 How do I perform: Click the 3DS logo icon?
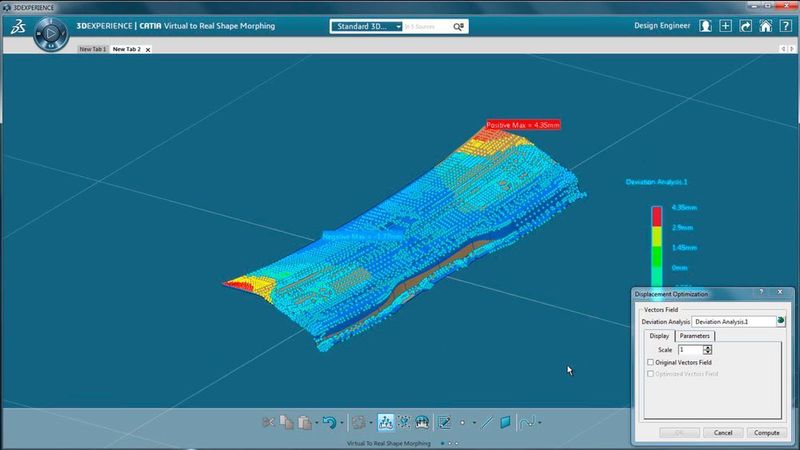pyautogui.click(x=18, y=27)
